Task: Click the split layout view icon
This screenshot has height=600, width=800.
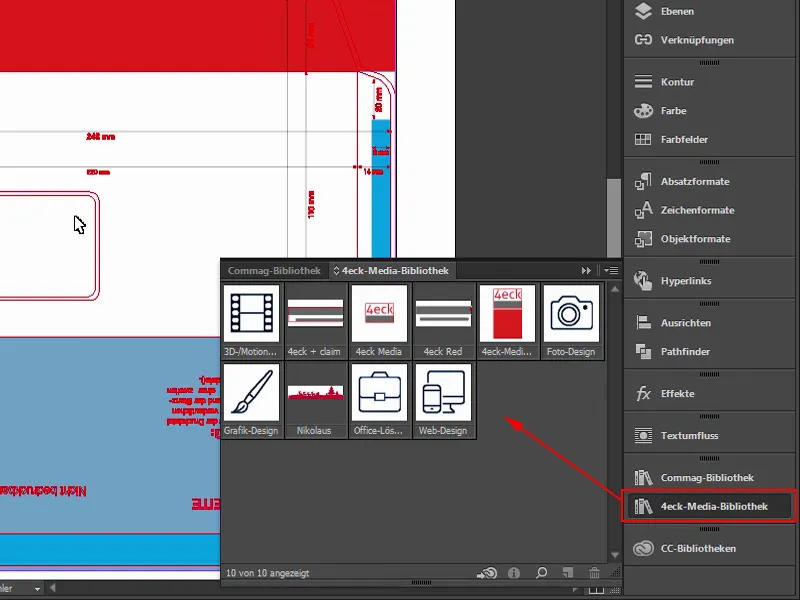Action: (596, 590)
